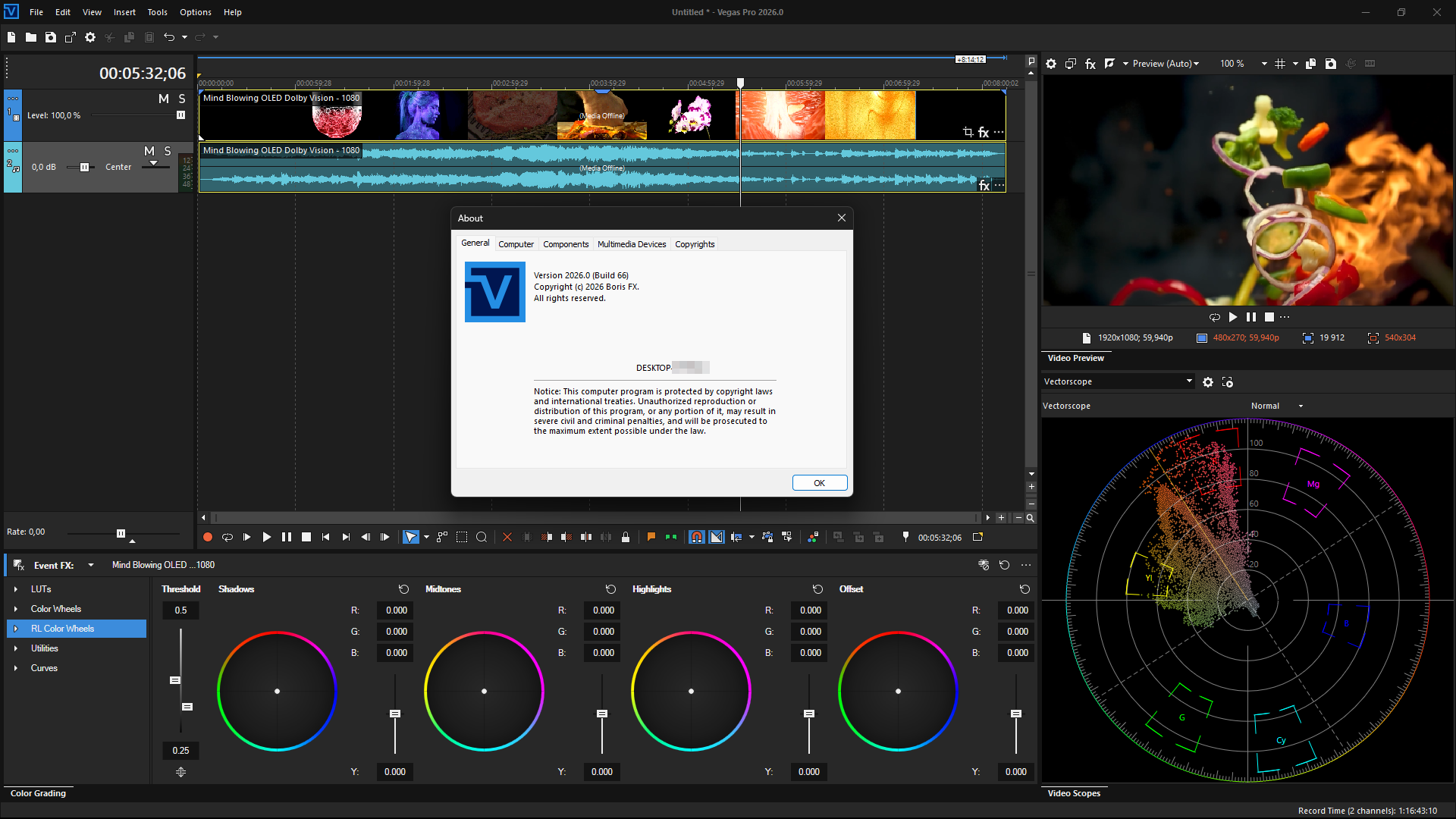This screenshot has width=1456, height=819.
Task: Open the Normal display mode dropdown in scopes
Action: (1277, 406)
